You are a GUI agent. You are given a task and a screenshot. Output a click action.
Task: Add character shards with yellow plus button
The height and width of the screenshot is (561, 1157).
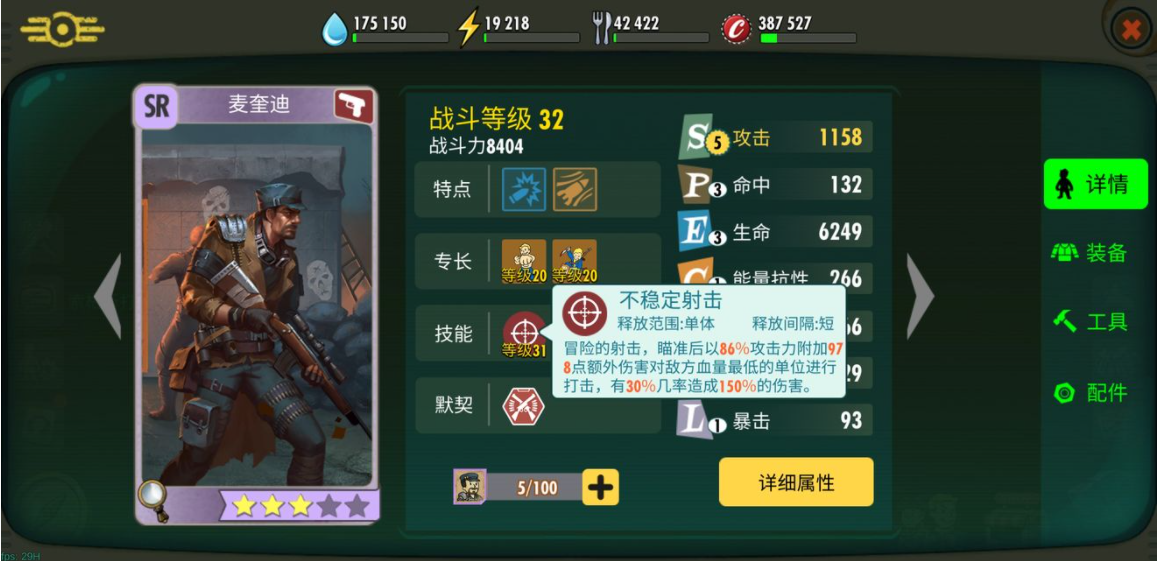[601, 487]
